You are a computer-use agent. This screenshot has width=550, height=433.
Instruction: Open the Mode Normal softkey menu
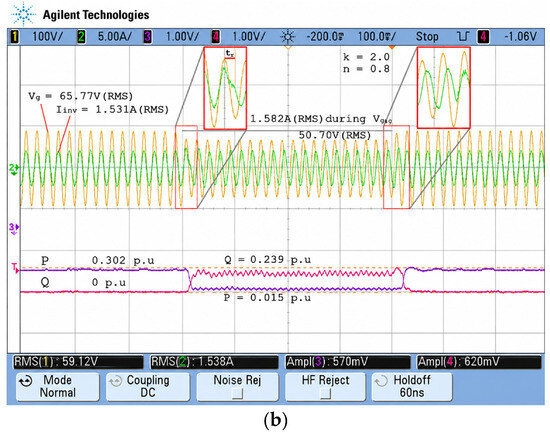(58, 386)
